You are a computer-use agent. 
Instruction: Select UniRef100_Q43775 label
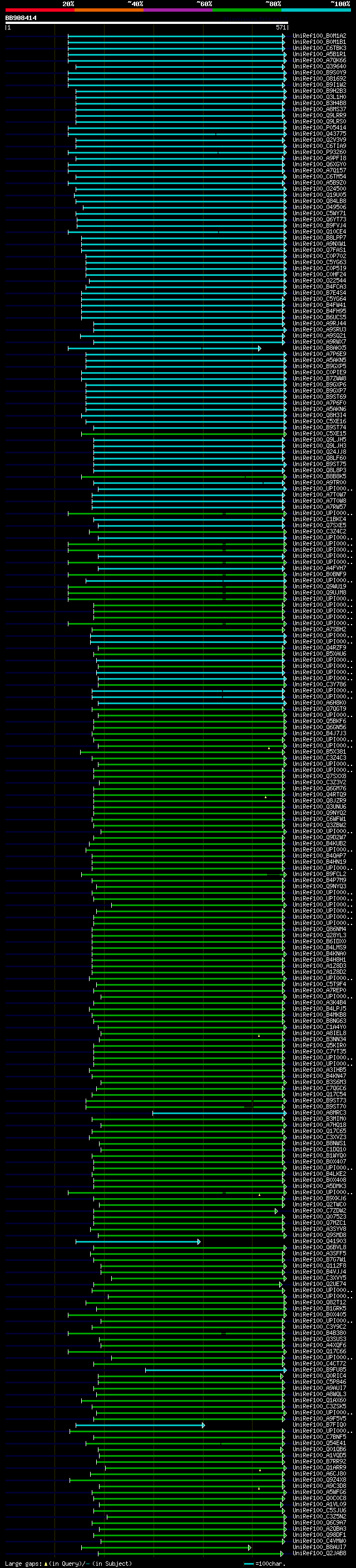(x=319, y=134)
